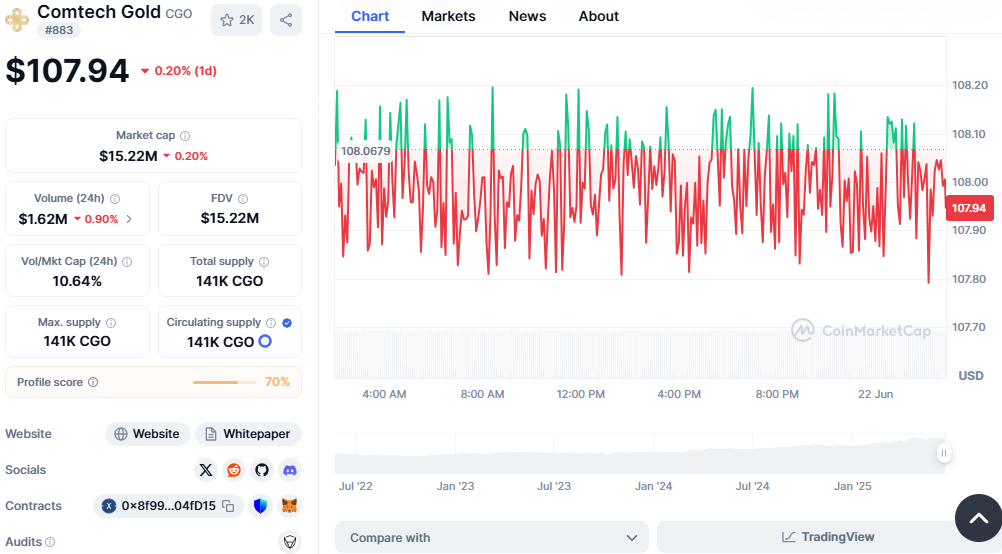Open the Compare with dropdown

[x=491, y=537]
